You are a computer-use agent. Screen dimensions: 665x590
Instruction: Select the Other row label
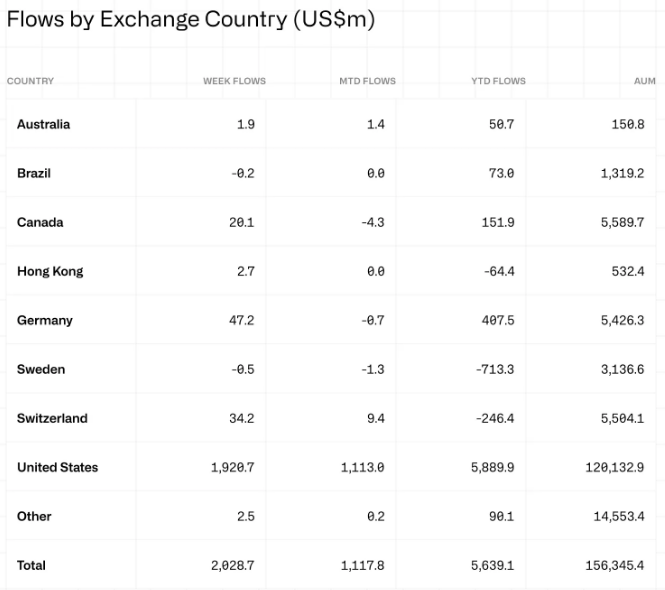(x=34, y=516)
